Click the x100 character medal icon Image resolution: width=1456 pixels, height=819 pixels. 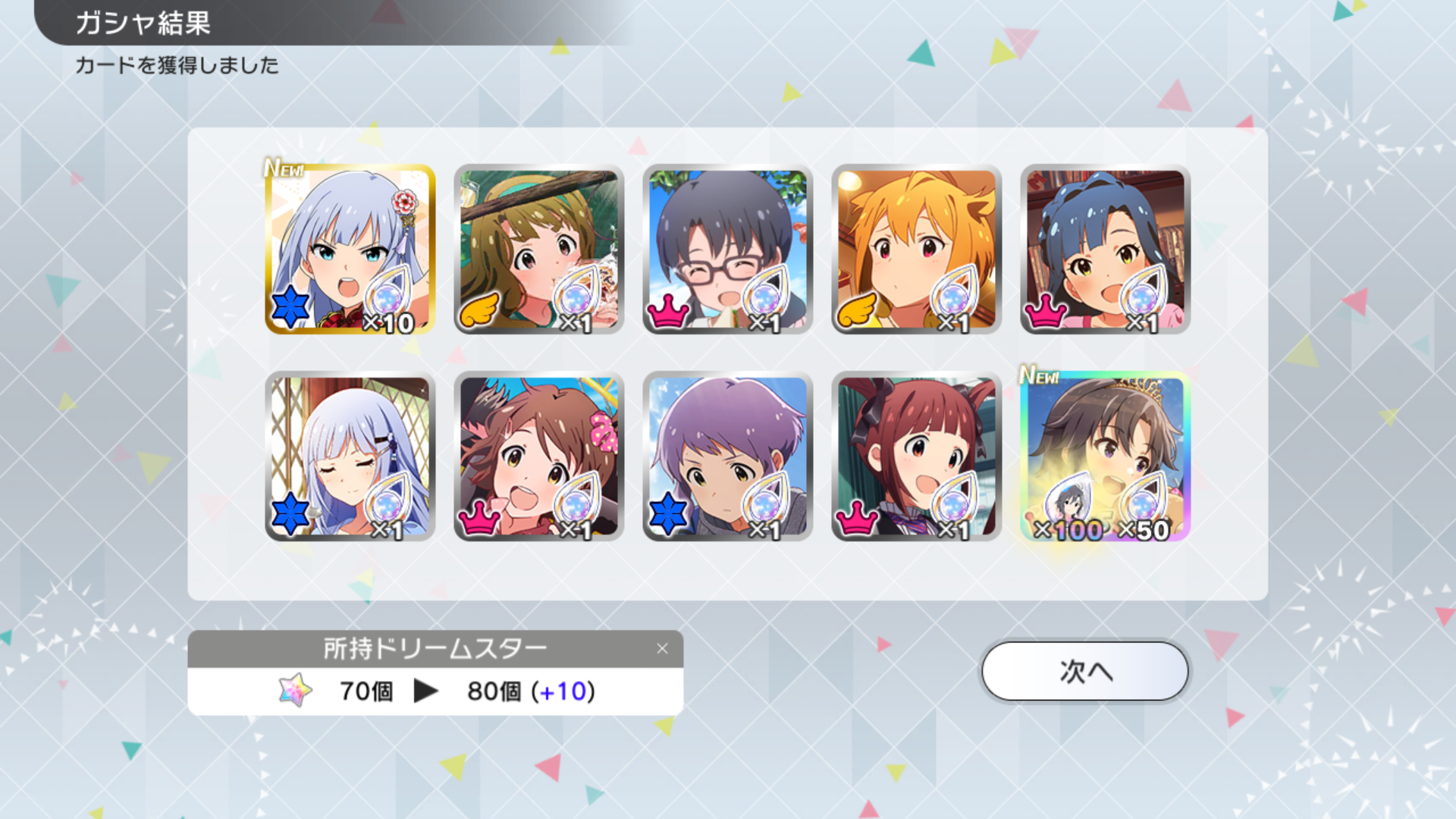tap(1069, 502)
